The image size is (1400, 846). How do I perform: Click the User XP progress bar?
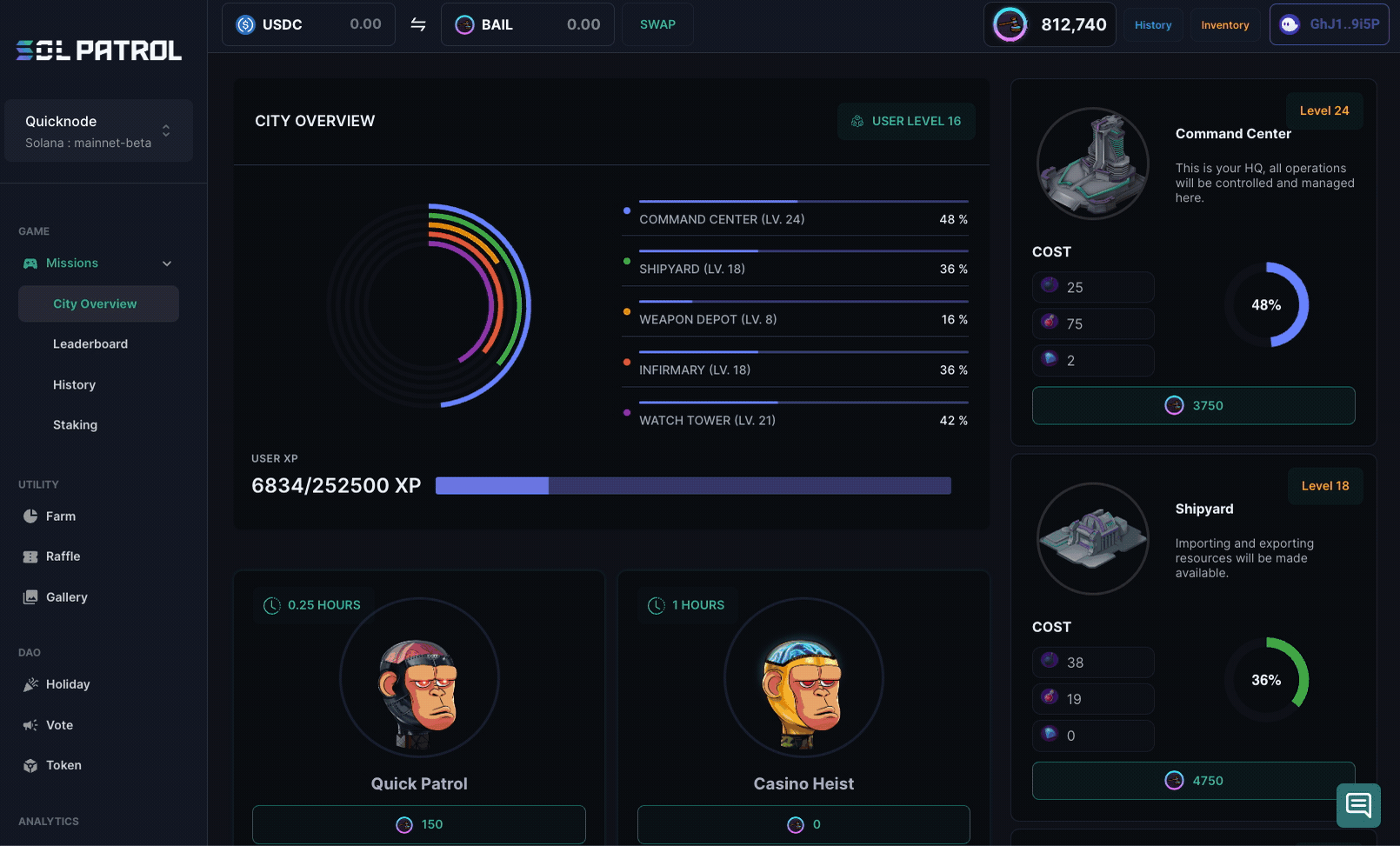693,486
